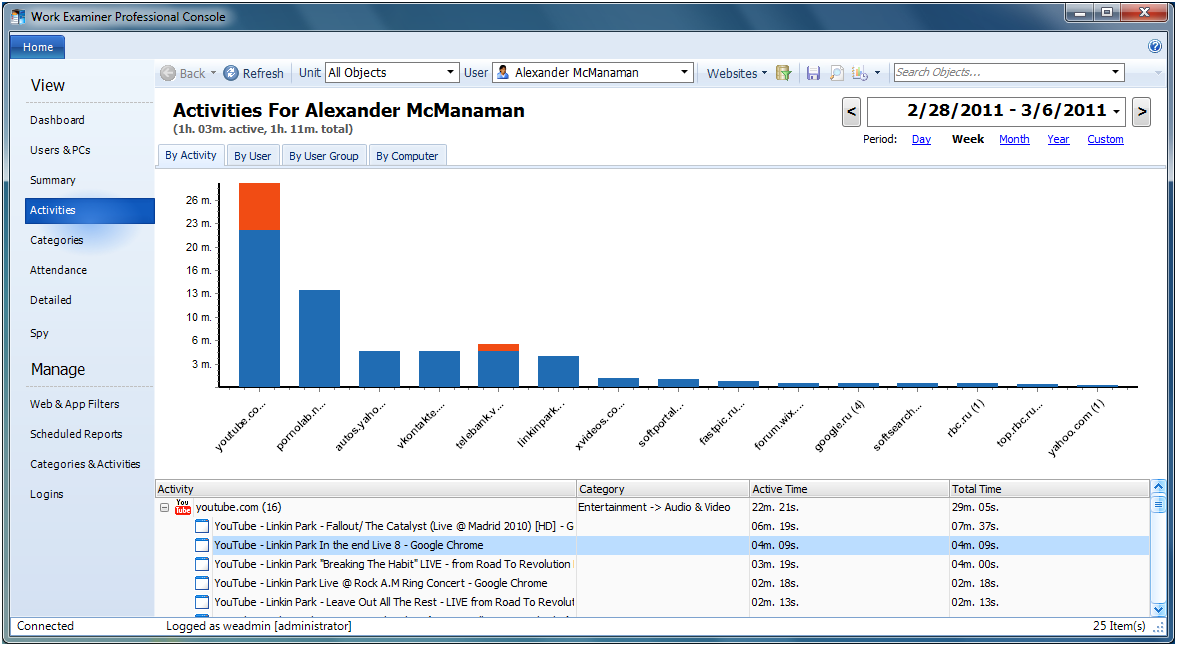Click the save (floppy disk) icon
1177x646 pixels.
(813, 73)
